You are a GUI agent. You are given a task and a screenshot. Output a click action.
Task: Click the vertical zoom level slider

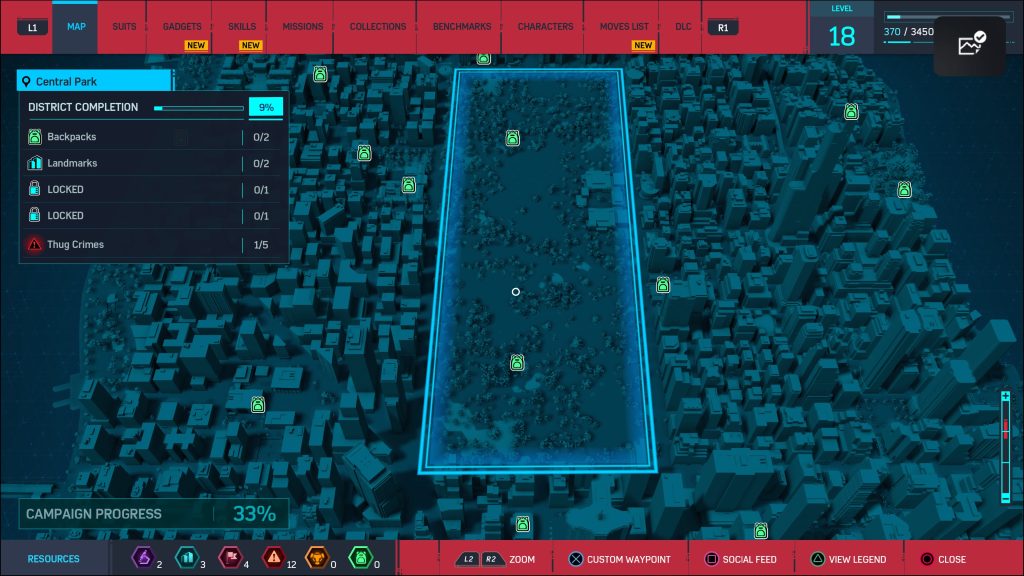pyautogui.click(x=1006, y=447)
